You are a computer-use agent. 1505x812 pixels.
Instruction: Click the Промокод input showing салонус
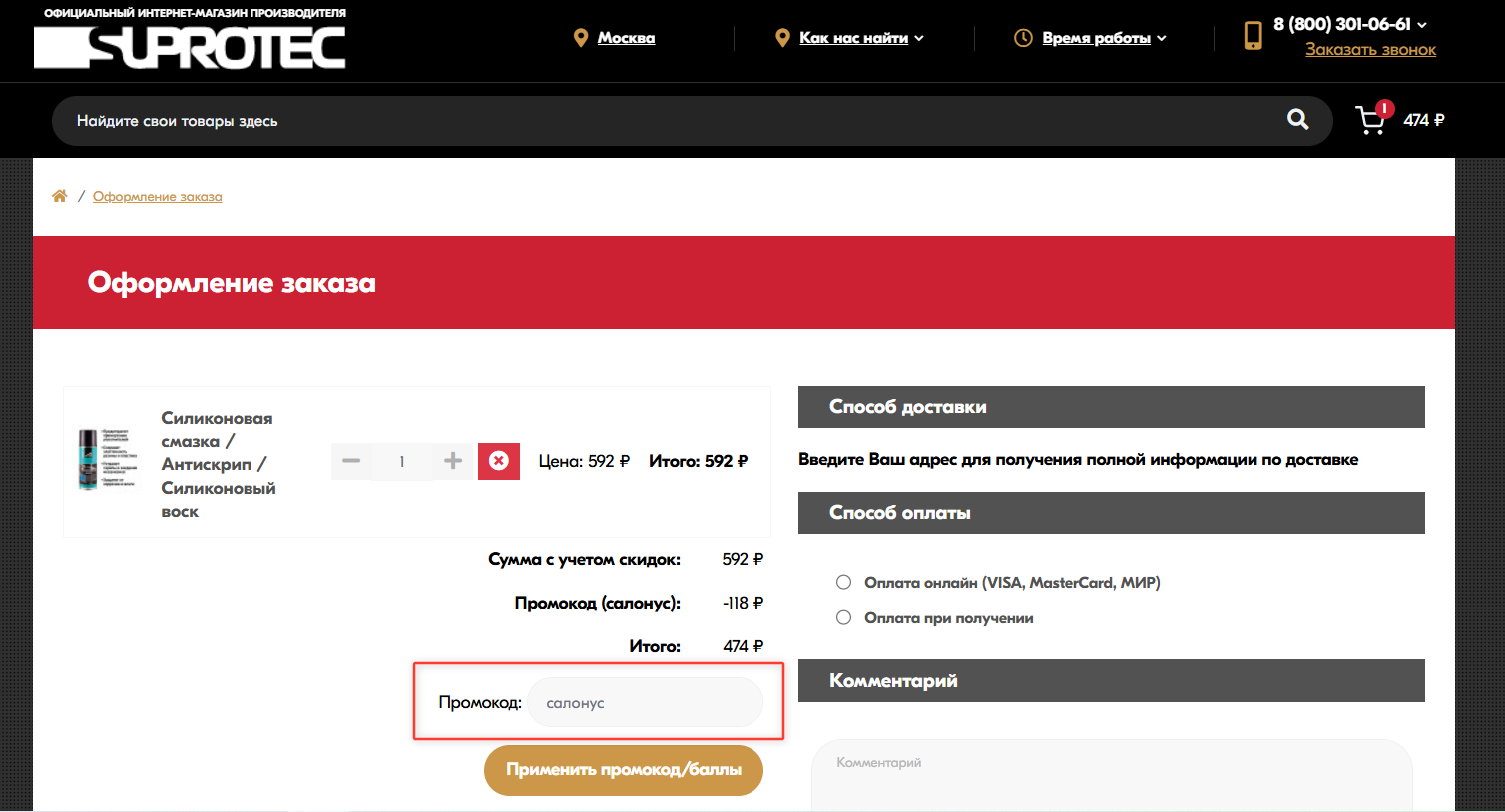point(646,702)
